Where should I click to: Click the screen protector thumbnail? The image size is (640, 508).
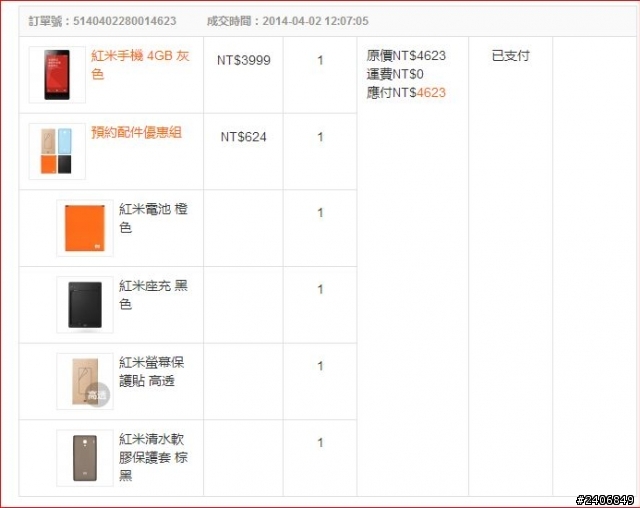85,381
